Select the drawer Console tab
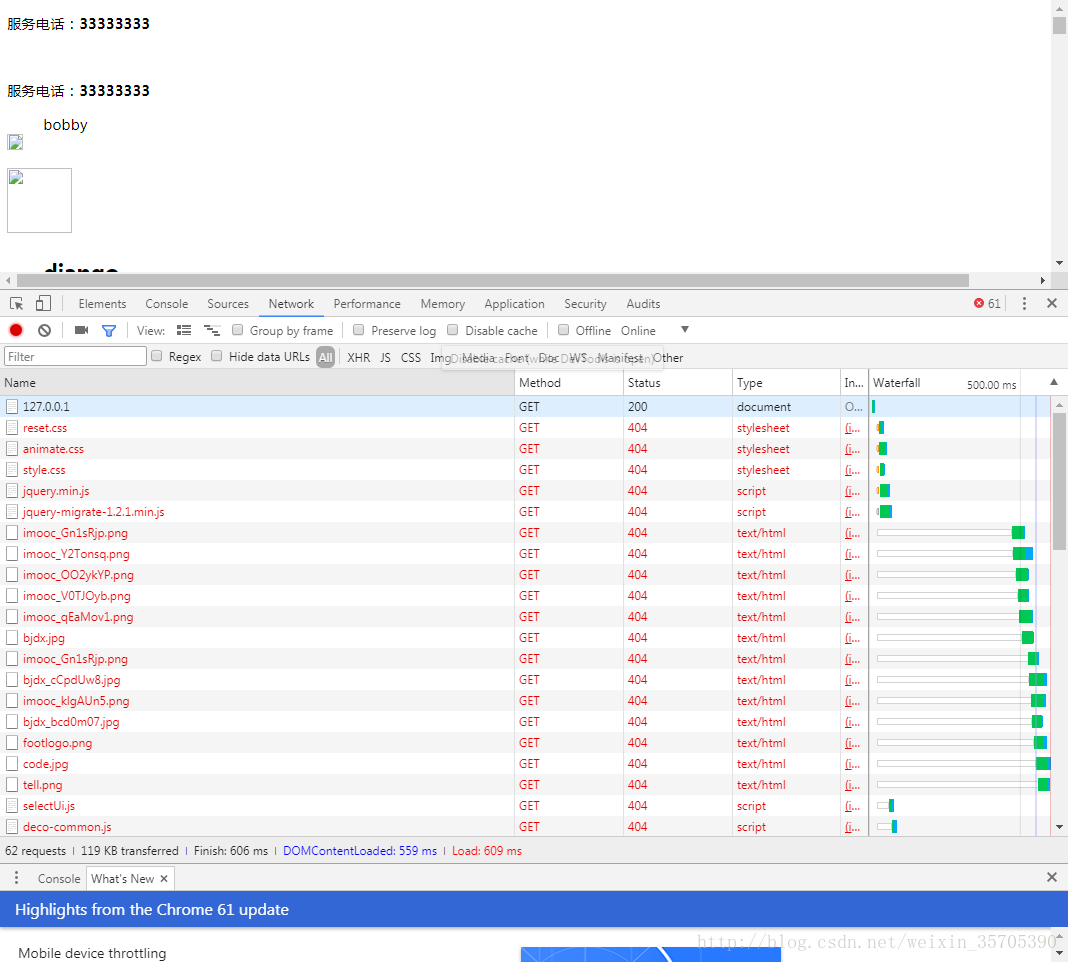 [x=59, y=879]
